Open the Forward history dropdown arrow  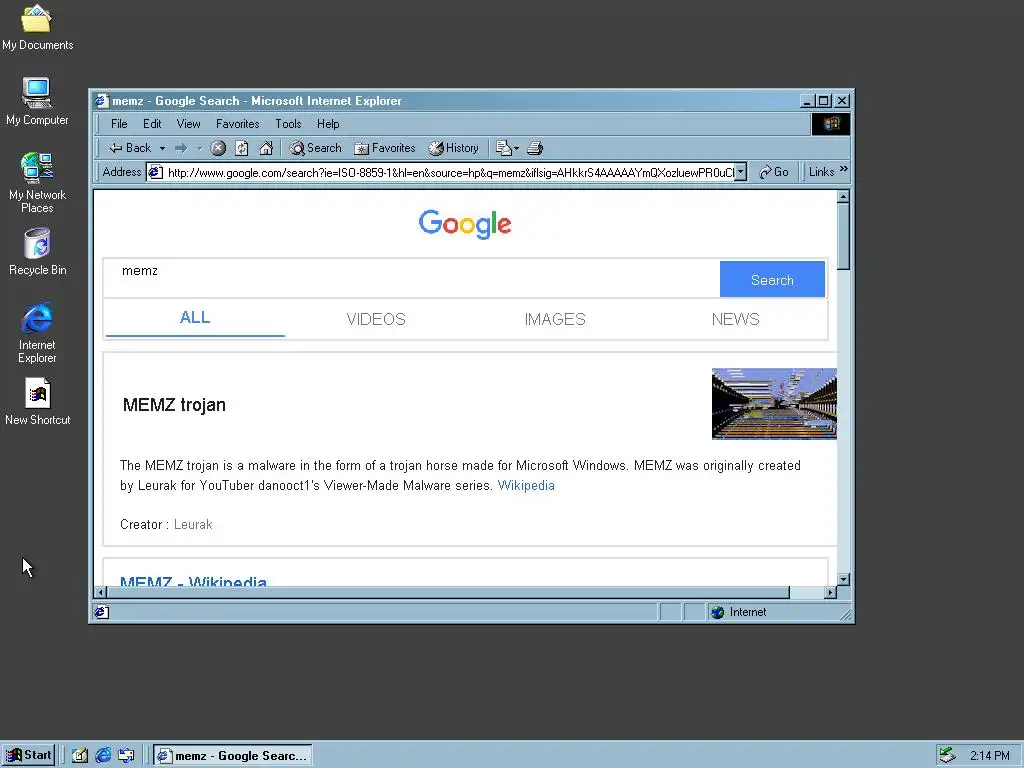pos(199,148)
